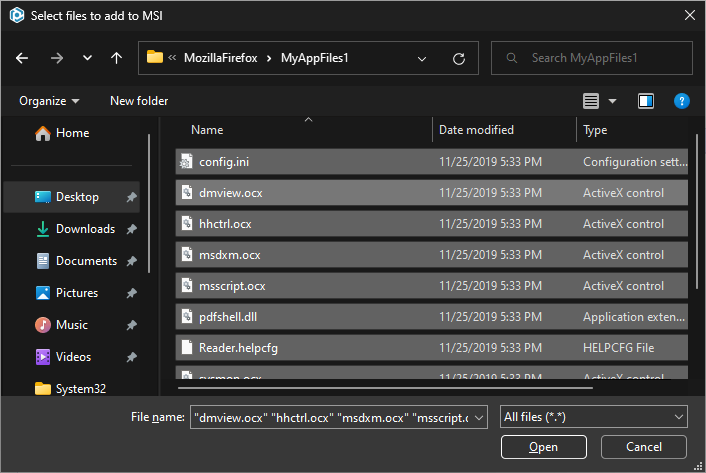Change view with the view icon
The image size is (706, 473).
pos(591,101)
